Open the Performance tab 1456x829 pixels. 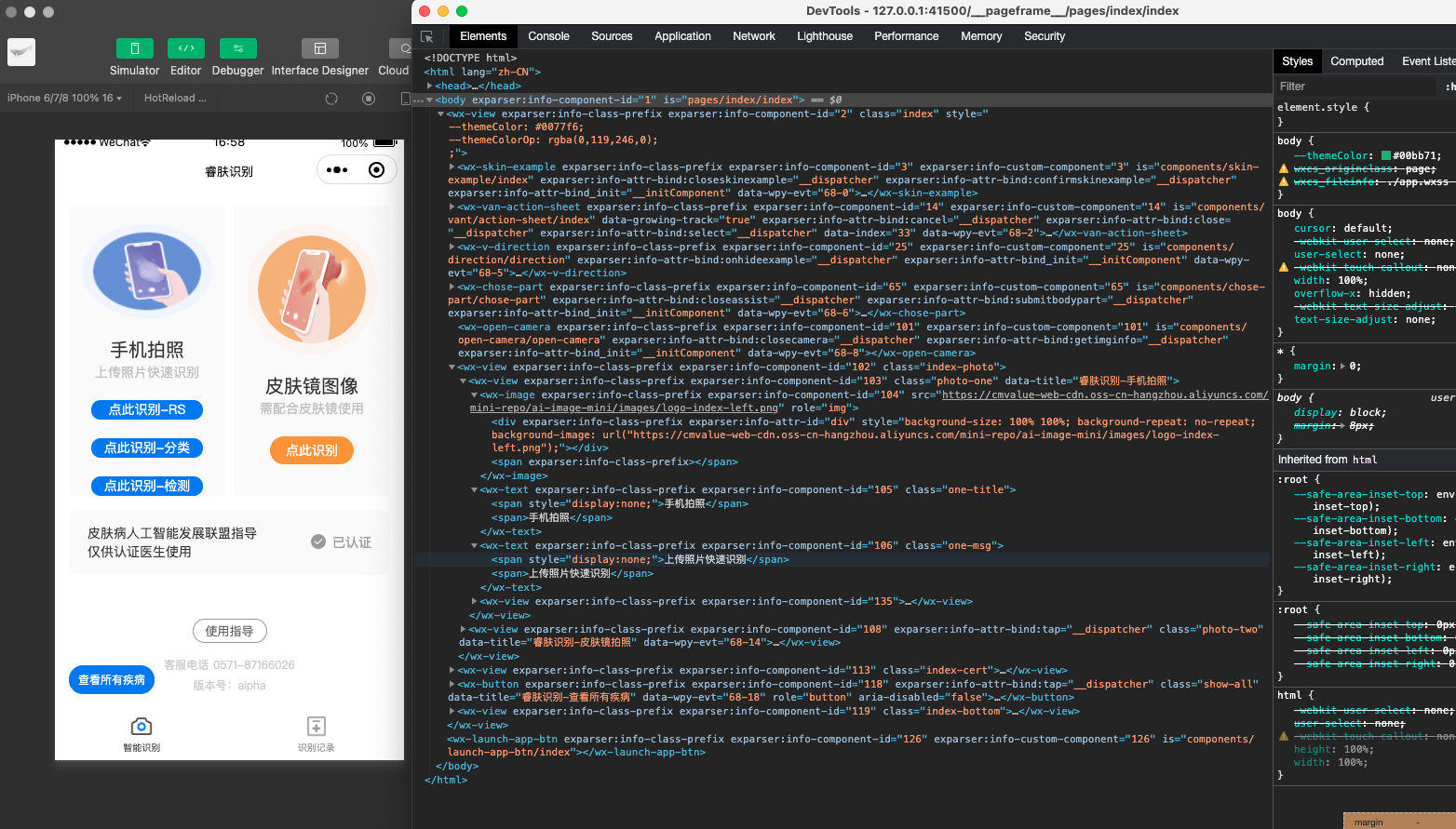click(906, 36)
